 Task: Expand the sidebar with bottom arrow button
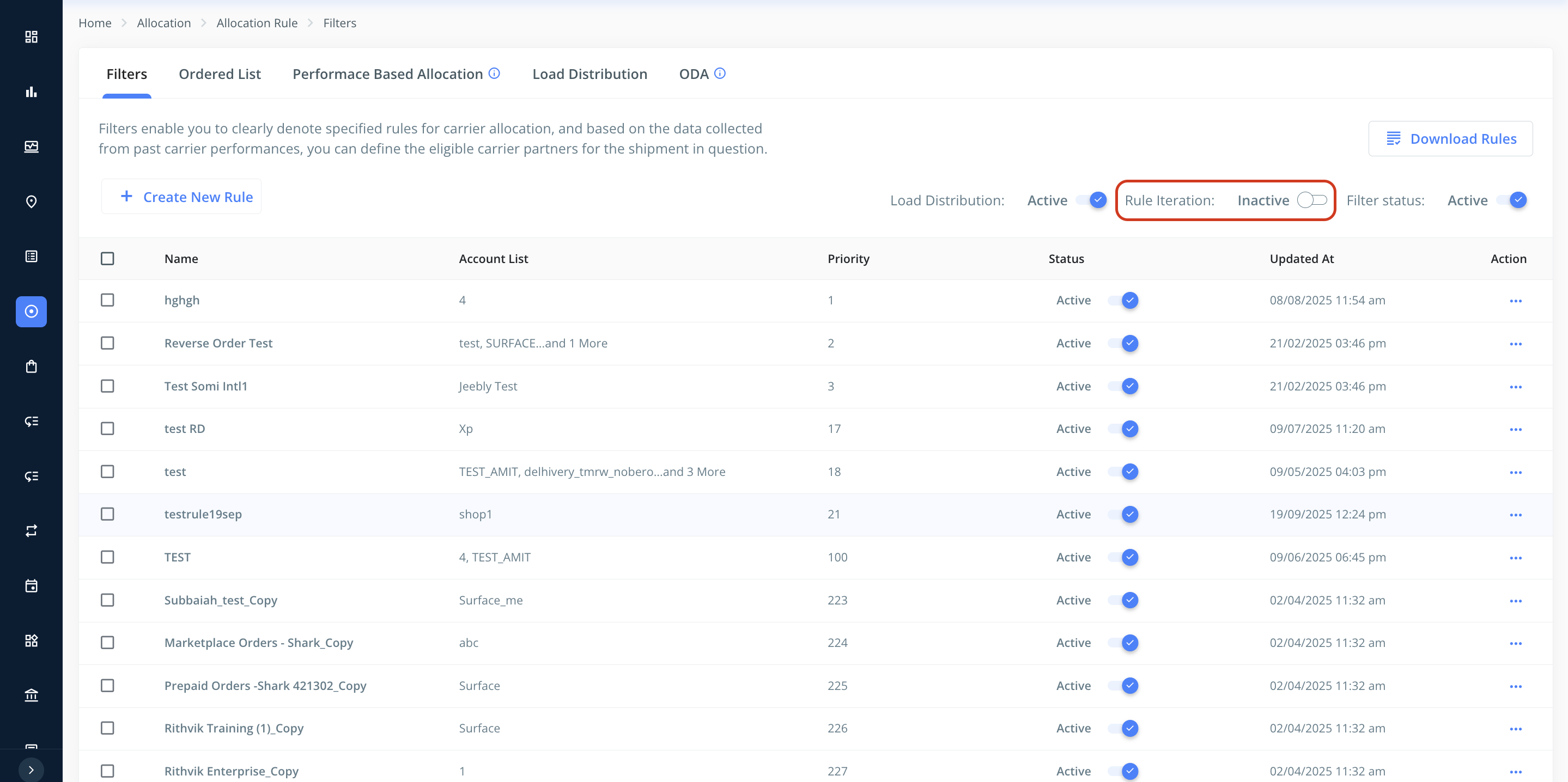31,770
